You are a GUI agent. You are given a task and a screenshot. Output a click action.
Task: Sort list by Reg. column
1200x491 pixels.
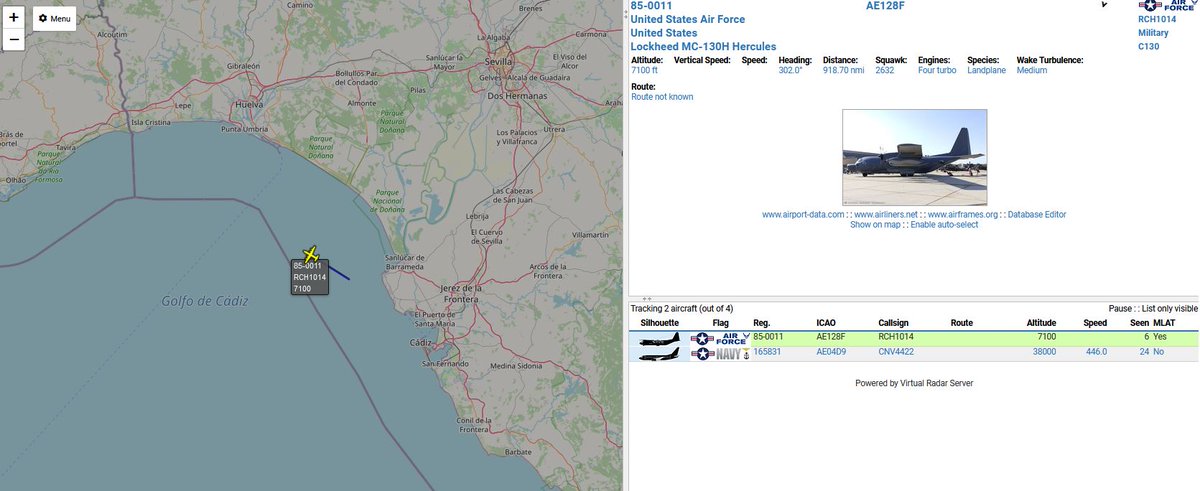click(x=761, y=324)
